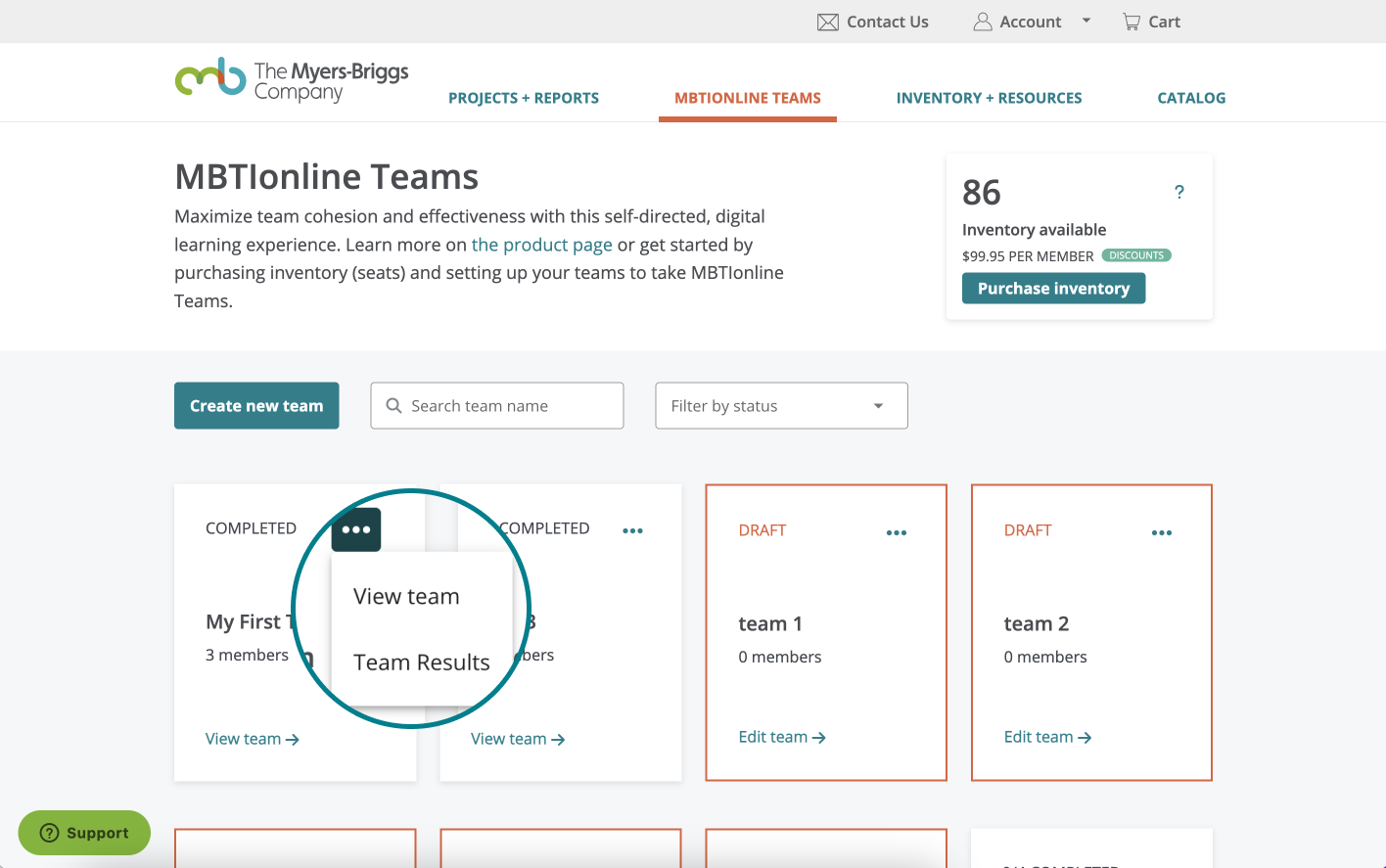Open the product page link

[x=542, y=245]
